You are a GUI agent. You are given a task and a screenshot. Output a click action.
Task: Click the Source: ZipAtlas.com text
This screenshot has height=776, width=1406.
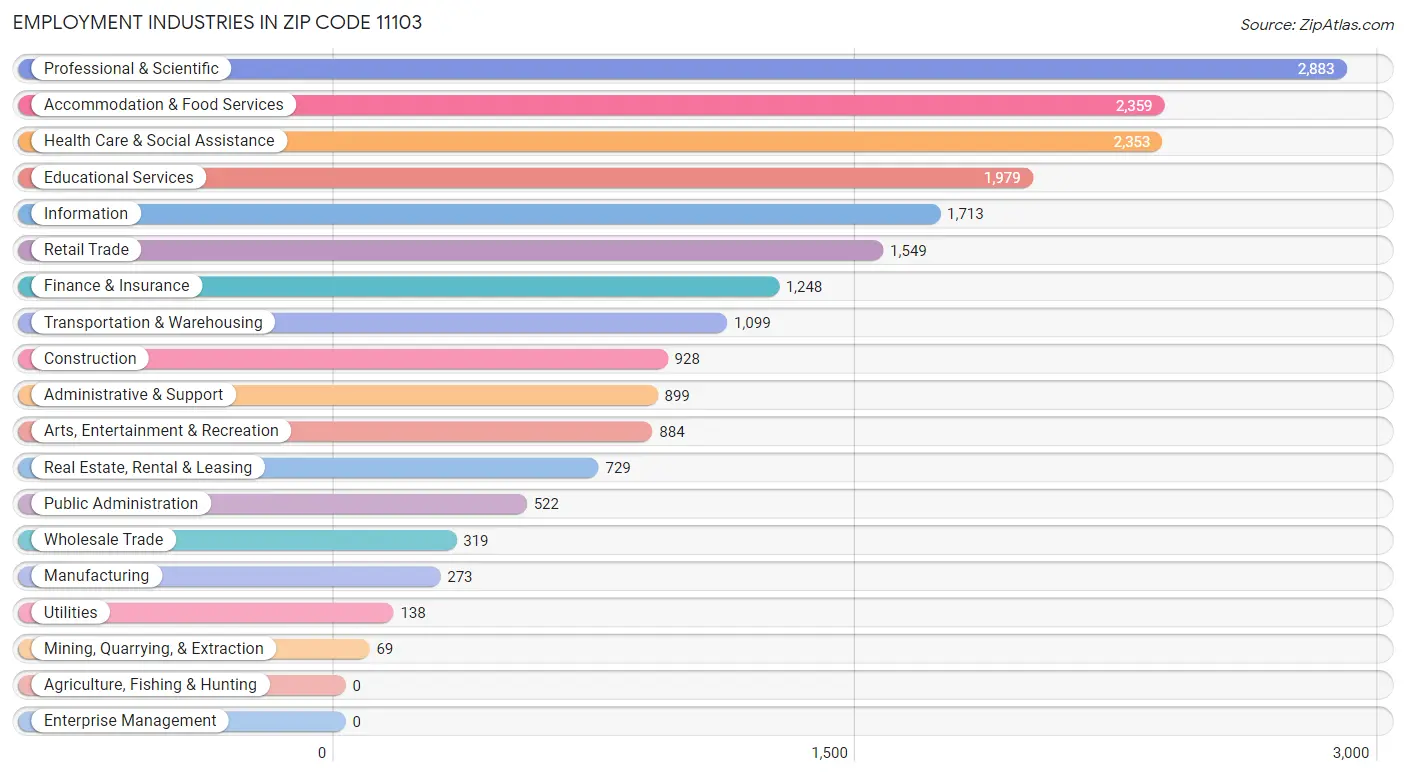click(x=1316, y=24)
